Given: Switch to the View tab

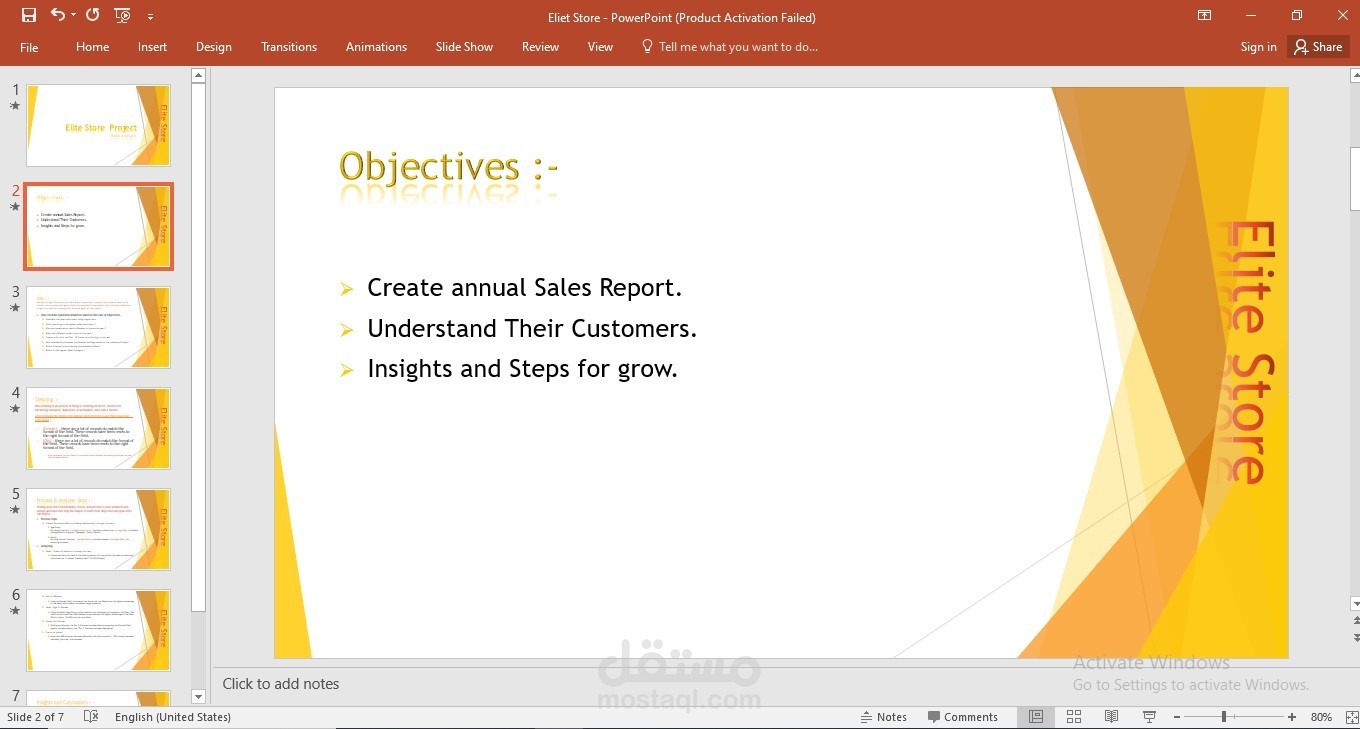Looking at the screenshot, I should (600, 47).
